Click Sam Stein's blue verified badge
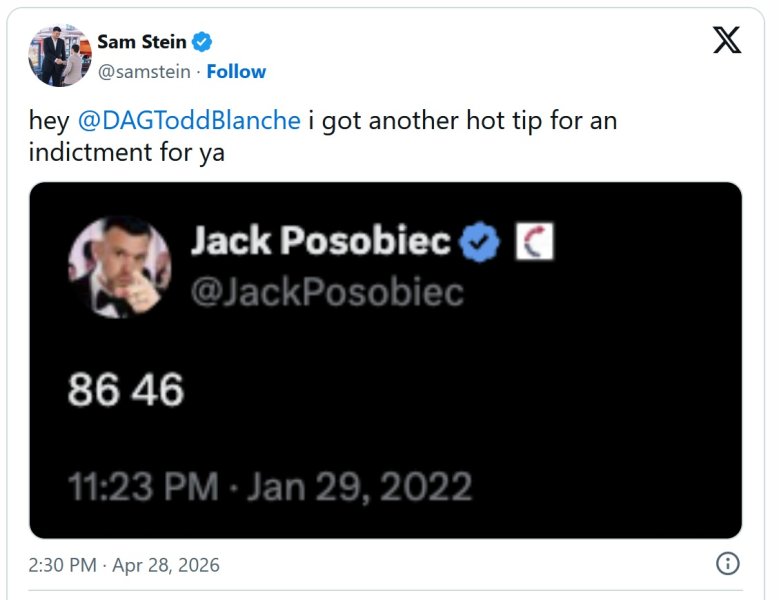The image size is (779, 600). pyautogui.click(x=202, y=42)
